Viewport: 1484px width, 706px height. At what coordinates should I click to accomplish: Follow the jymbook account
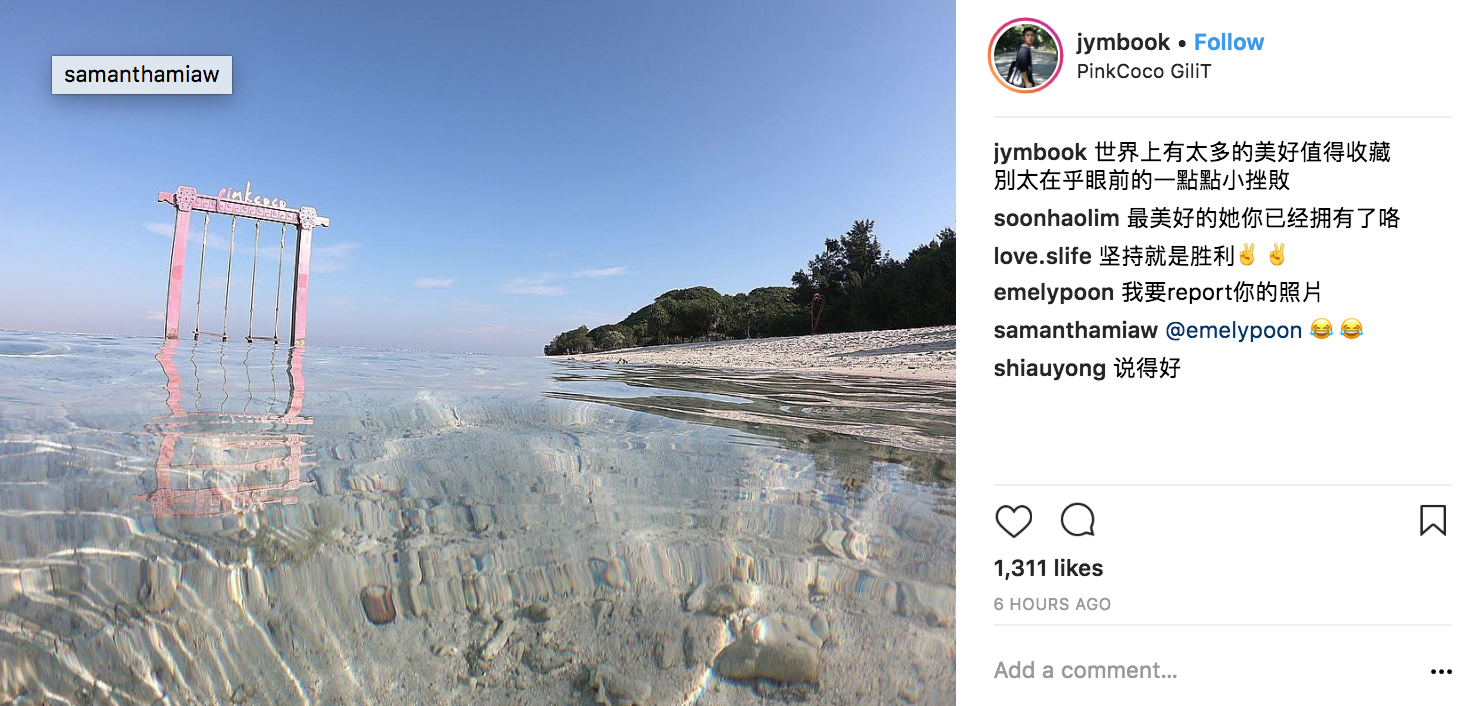click(x=1228, y=42)
